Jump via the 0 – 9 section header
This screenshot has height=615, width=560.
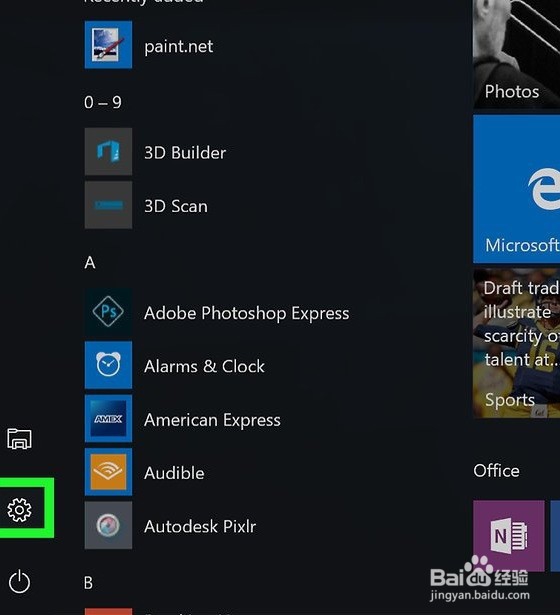103,103
